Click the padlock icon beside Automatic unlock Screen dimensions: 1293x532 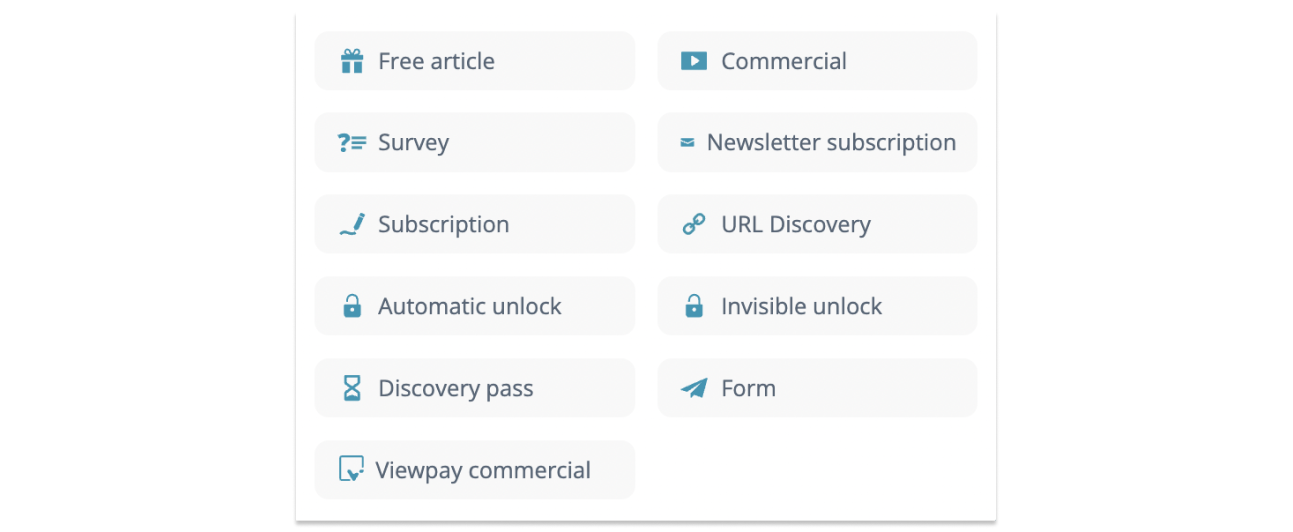(x=352, y=306)
